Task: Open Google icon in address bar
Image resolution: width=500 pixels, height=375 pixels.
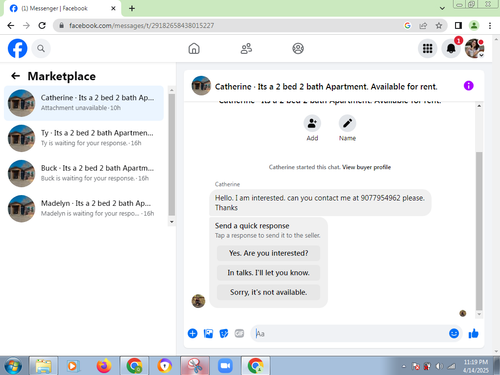Action: coord(407,26)
